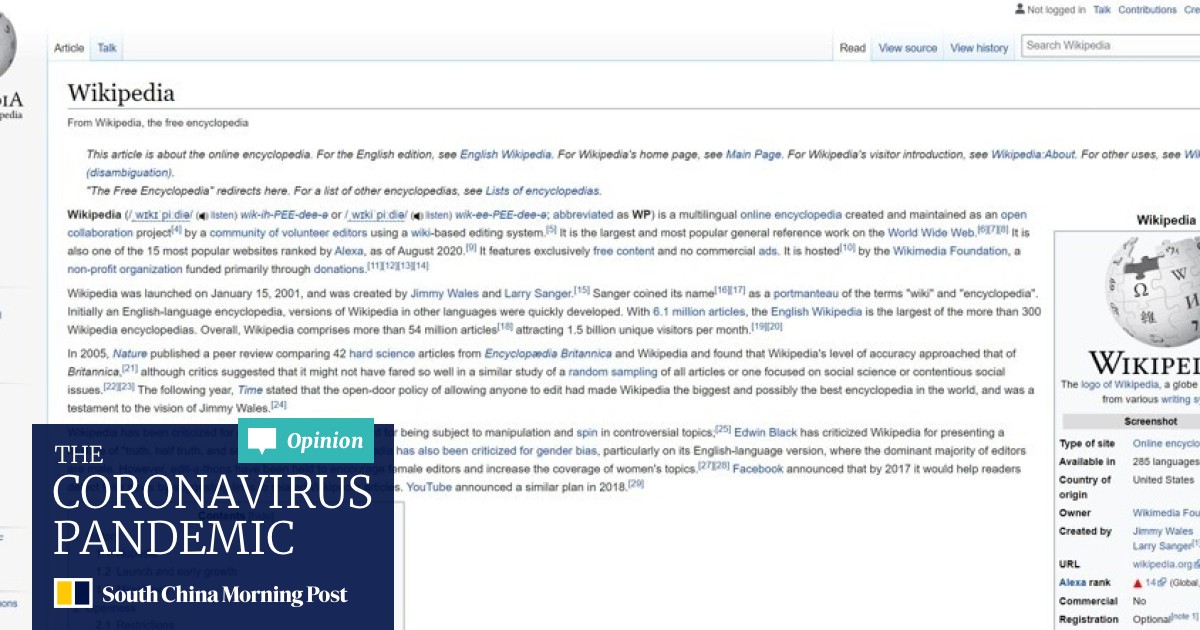Click the Search Wikipedia input field
Screen dimensions: 1200x630
tap(1110, 45)
